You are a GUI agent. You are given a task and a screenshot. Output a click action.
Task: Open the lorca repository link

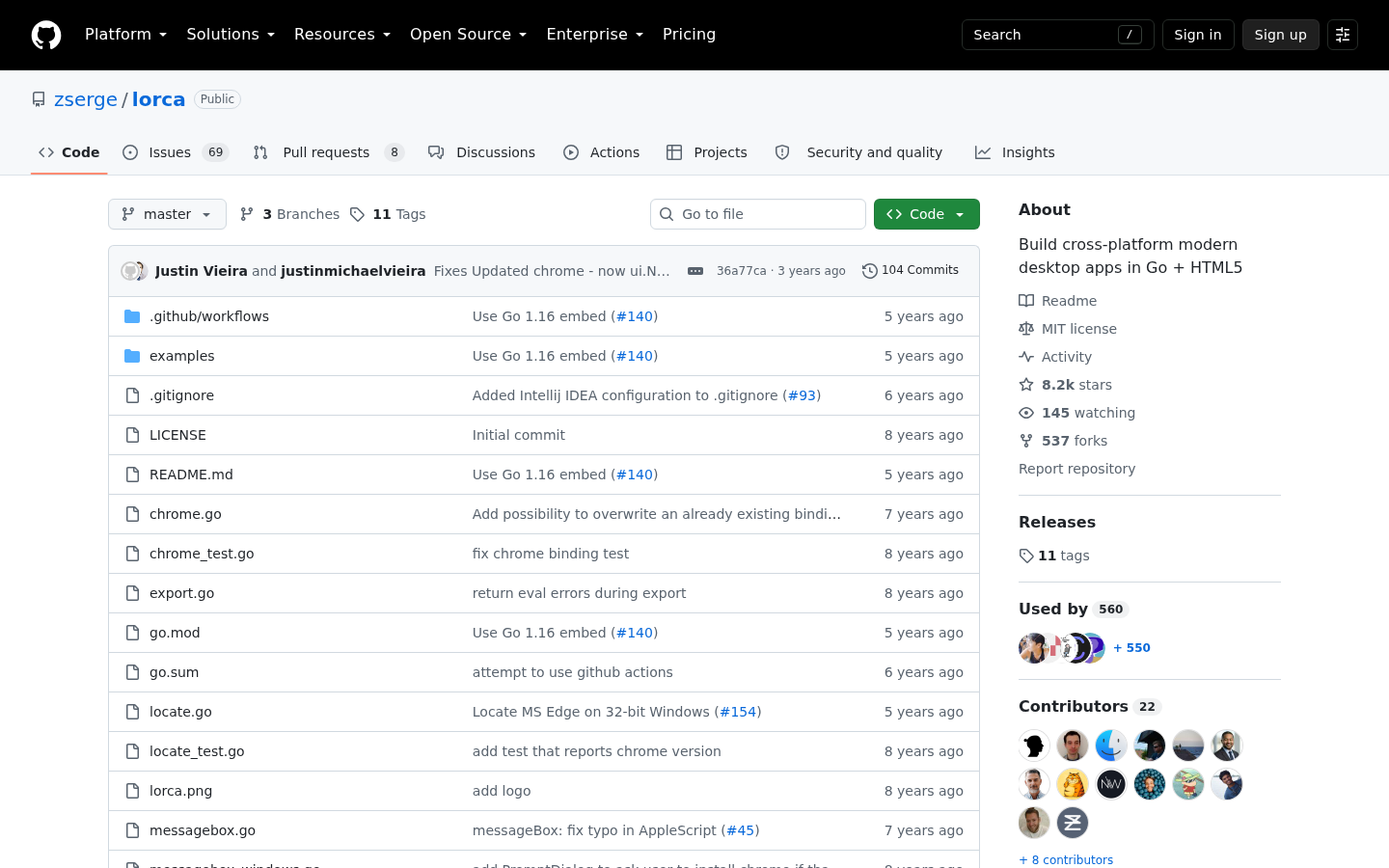coord(158,99)
